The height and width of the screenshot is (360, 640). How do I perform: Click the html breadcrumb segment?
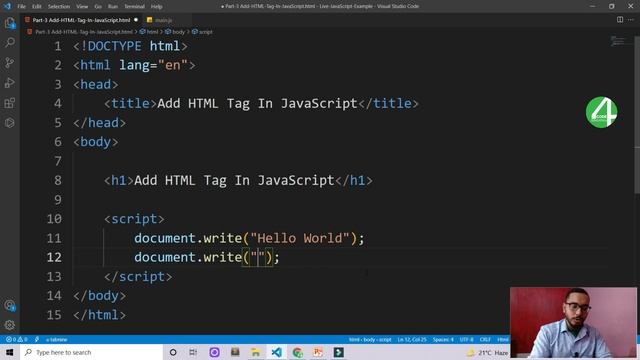tap(152, 32)
